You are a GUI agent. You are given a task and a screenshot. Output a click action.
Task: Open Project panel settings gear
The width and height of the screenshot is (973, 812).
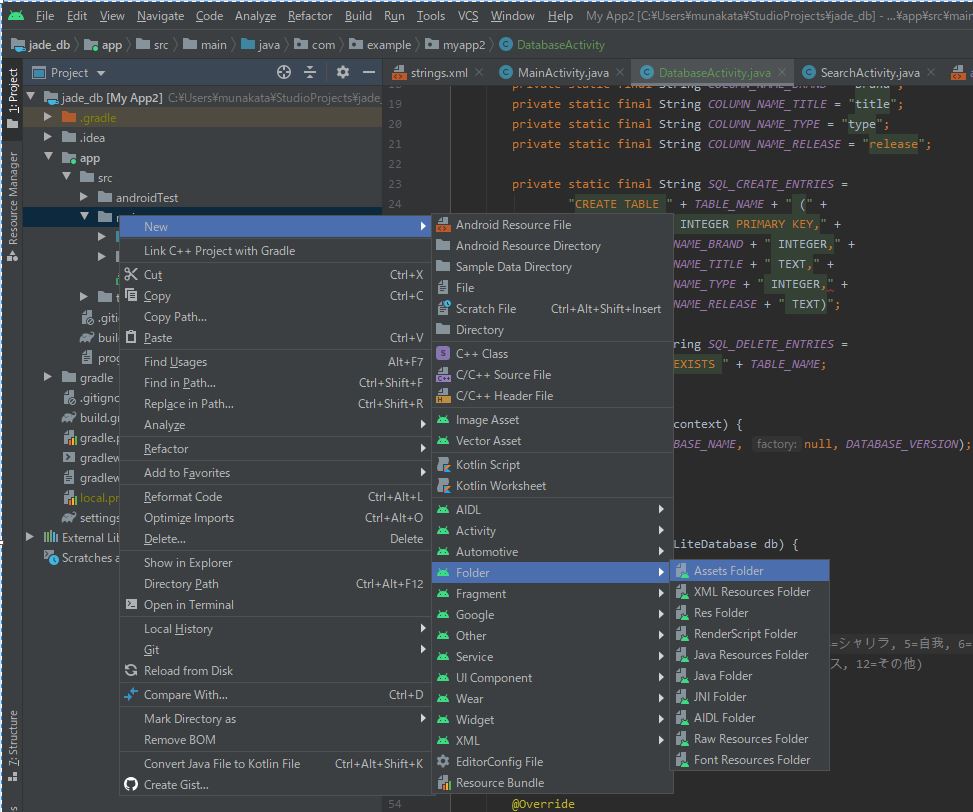click(342, 72)
